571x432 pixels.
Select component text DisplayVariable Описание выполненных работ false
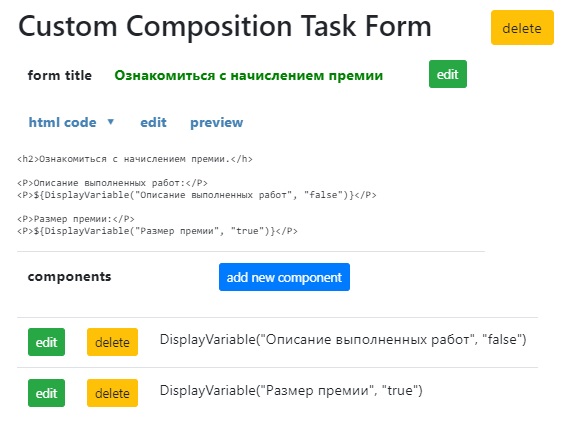[343, 339]
